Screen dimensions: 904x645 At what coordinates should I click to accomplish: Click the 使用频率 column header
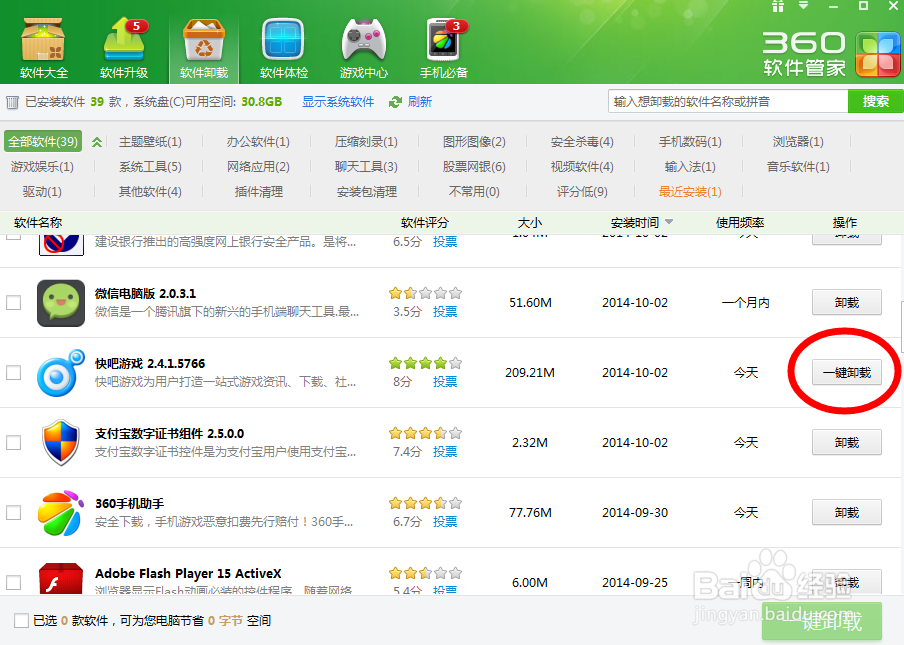[740, 222]
